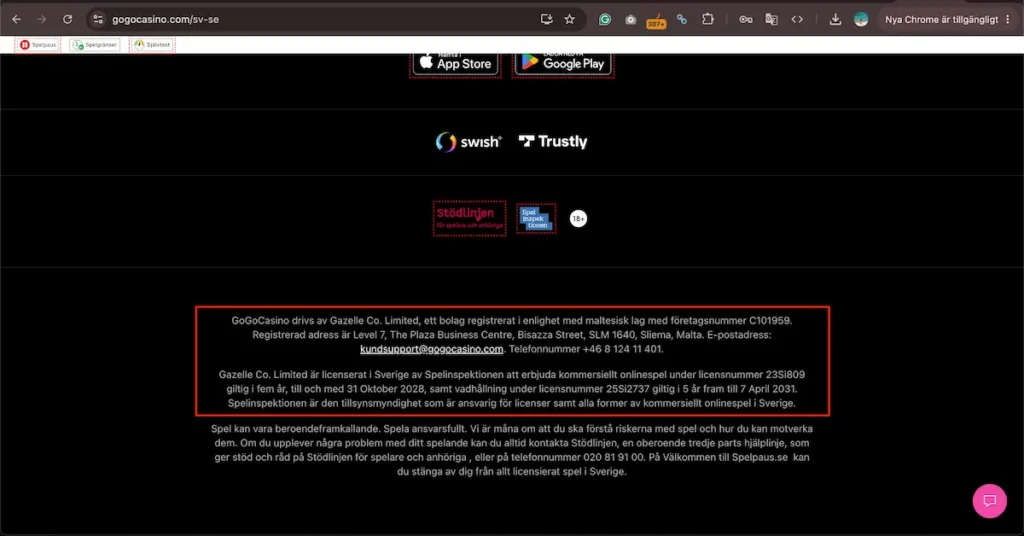Reload the gogocasino page
The width and height of the screenshot is (1024, 536).
(67, 20)
